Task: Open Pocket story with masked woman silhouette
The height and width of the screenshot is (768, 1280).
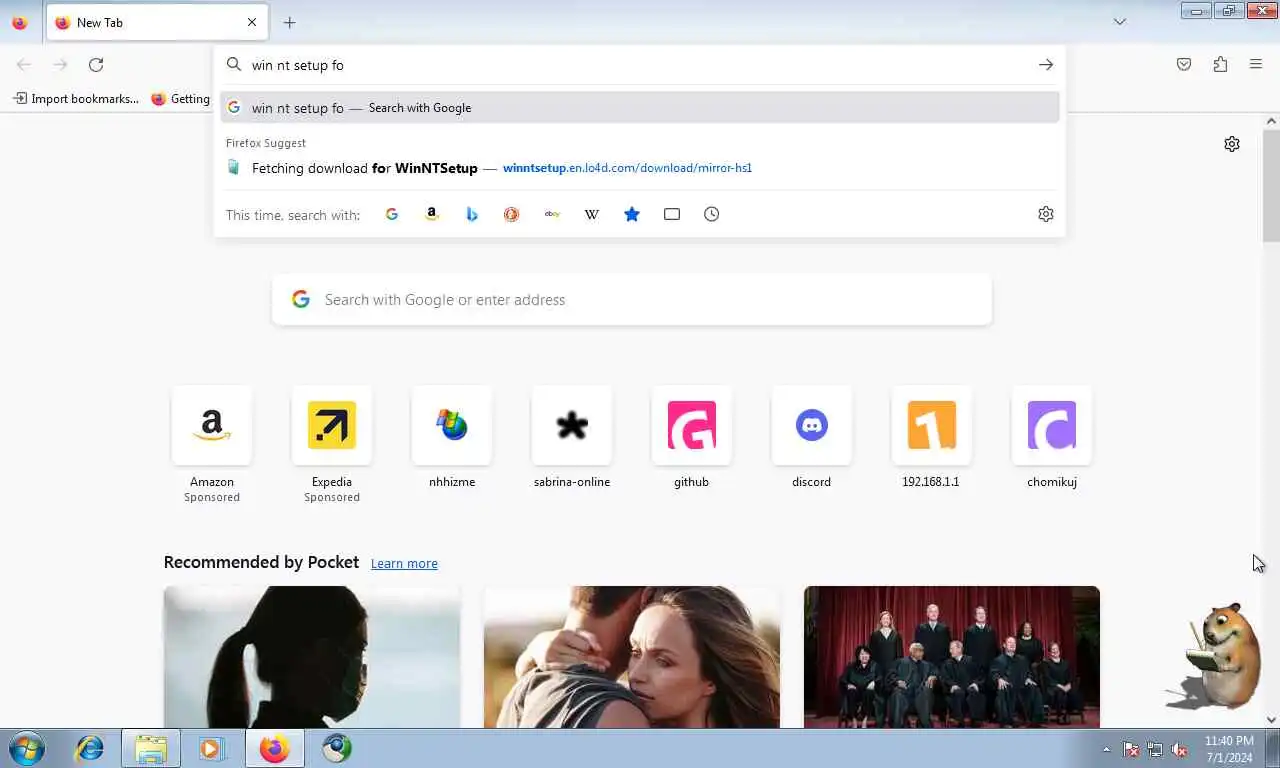Action: click(312, 657)
